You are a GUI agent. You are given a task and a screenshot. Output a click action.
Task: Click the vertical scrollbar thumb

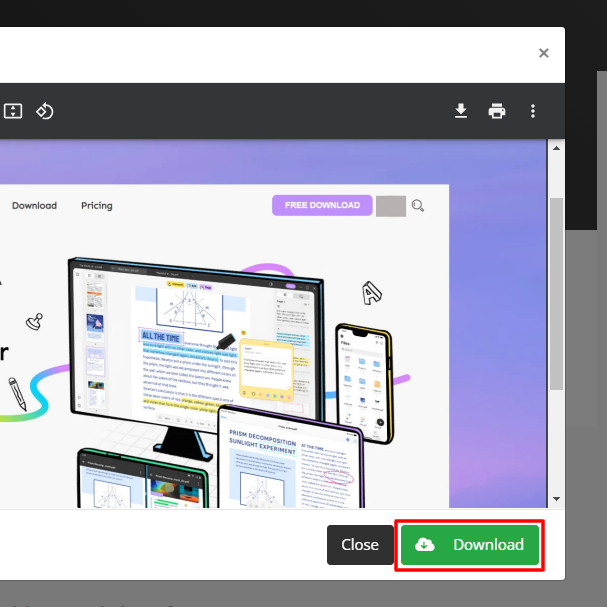coord(556,294)
